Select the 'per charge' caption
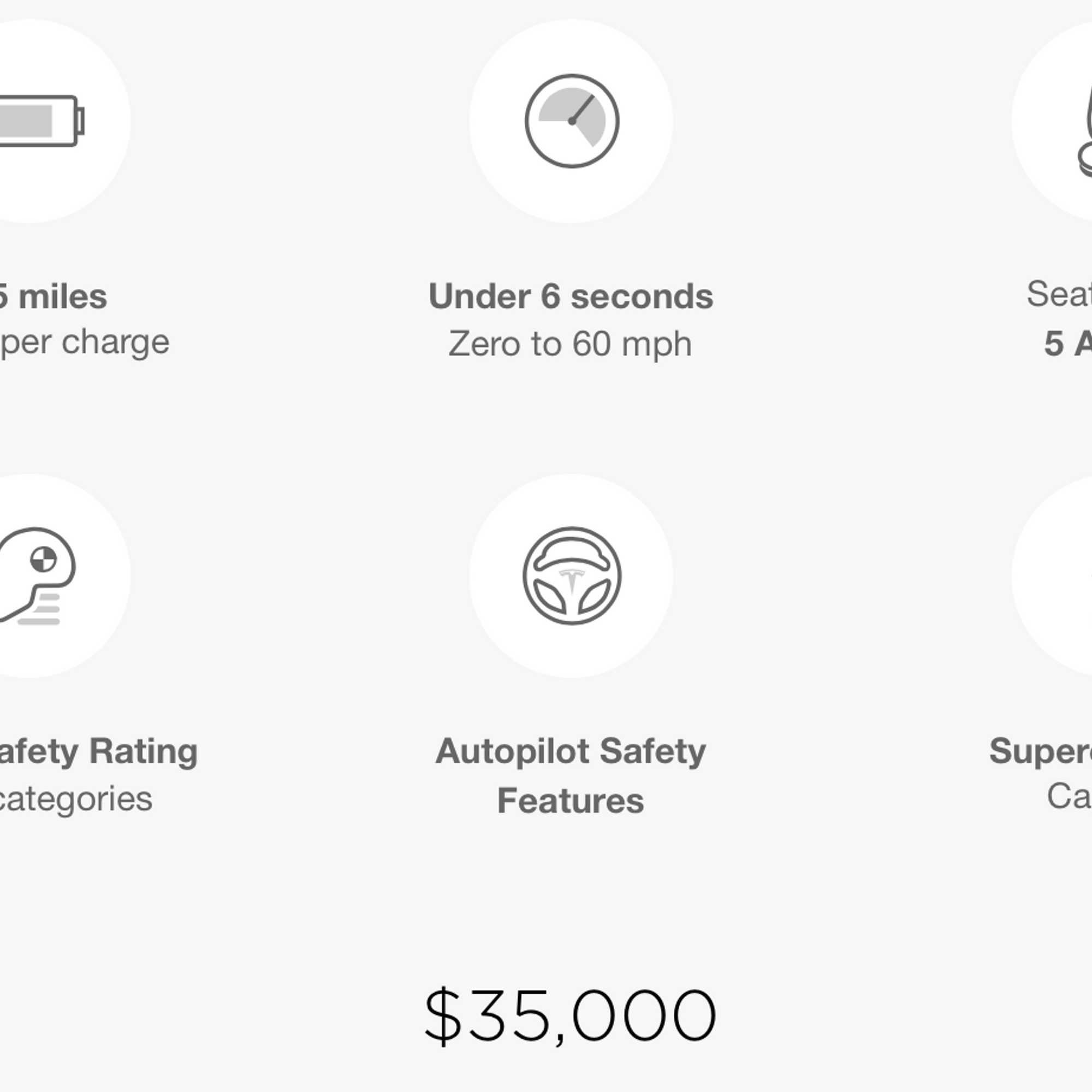1092x1092 pixels. (x=85, y=342)
